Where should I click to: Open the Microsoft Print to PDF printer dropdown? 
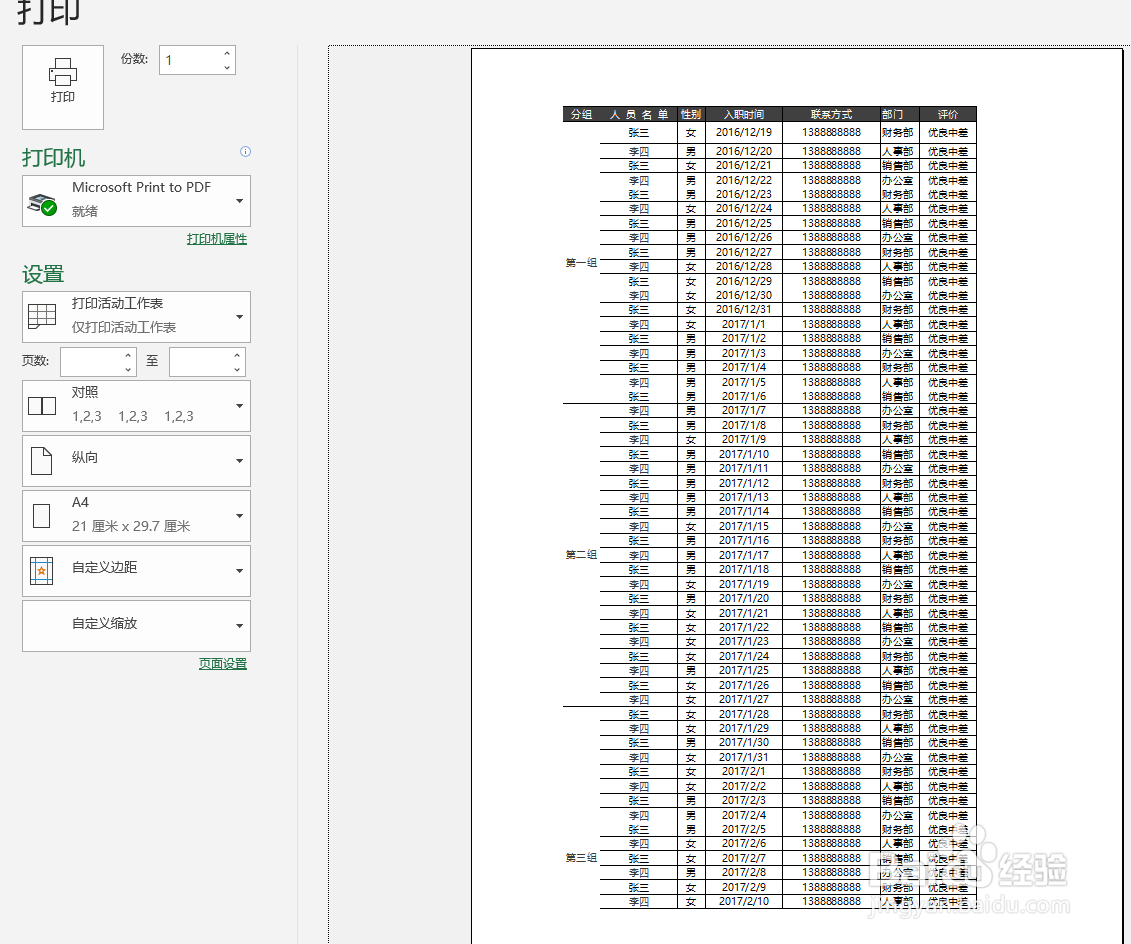pos(136,201)
